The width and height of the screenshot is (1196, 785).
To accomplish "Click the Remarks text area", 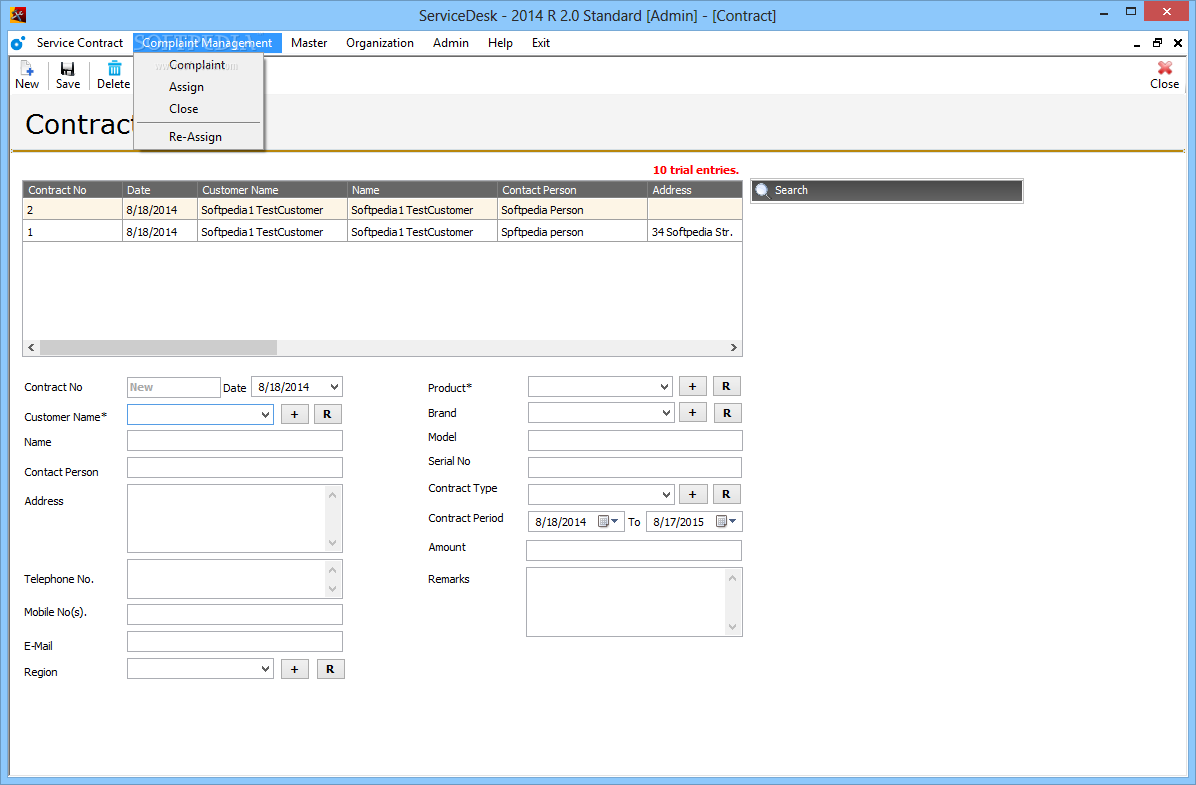I will point(634,602).
